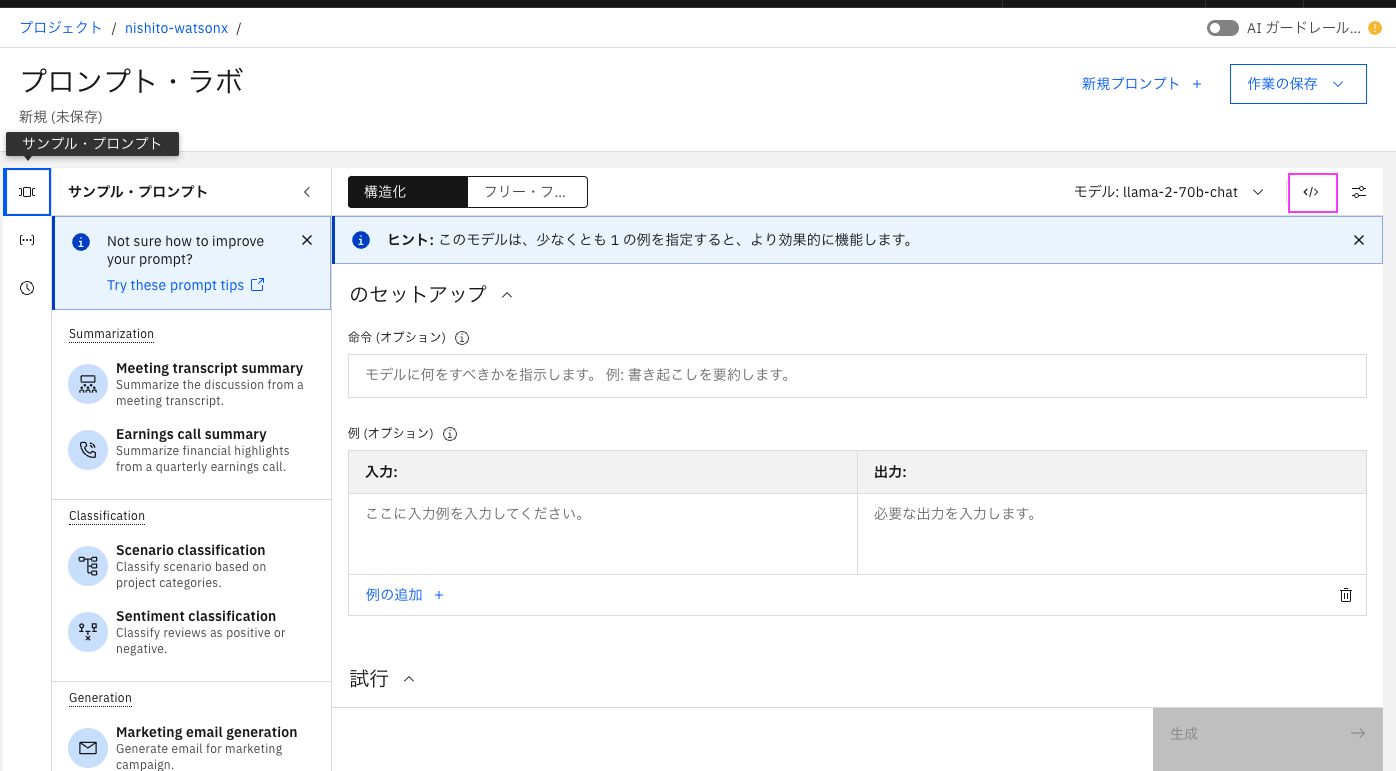Image resolution: width=1396 pixels, height=771 pixels.
Task: Click the Marketing email generation envelope icon
Action: point(88,748)
